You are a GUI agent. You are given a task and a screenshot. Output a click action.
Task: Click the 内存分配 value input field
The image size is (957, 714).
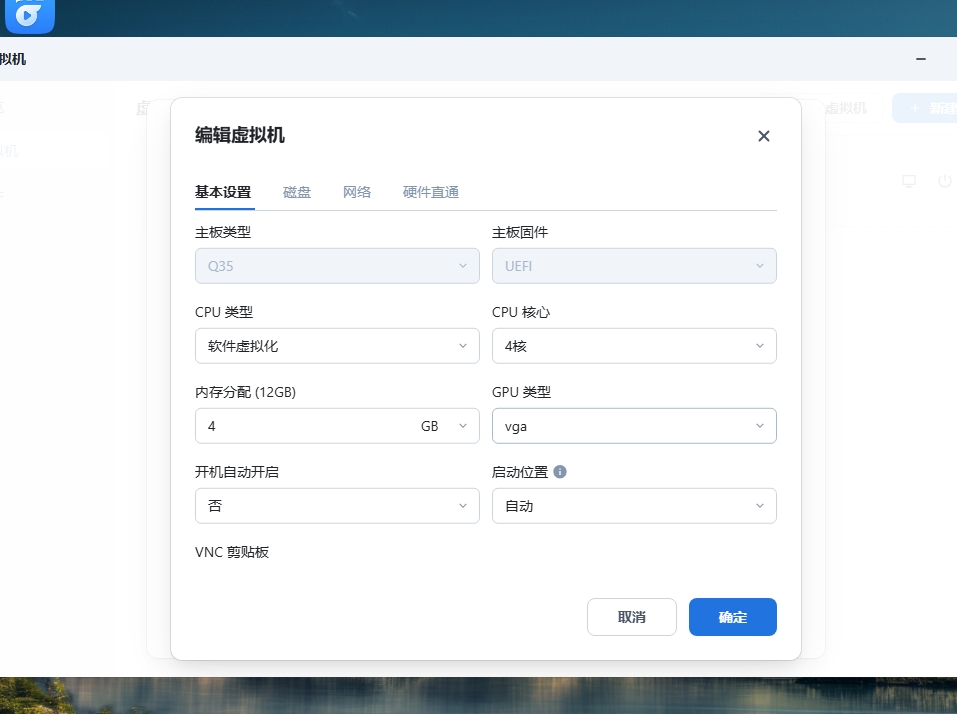coord(300,426)
